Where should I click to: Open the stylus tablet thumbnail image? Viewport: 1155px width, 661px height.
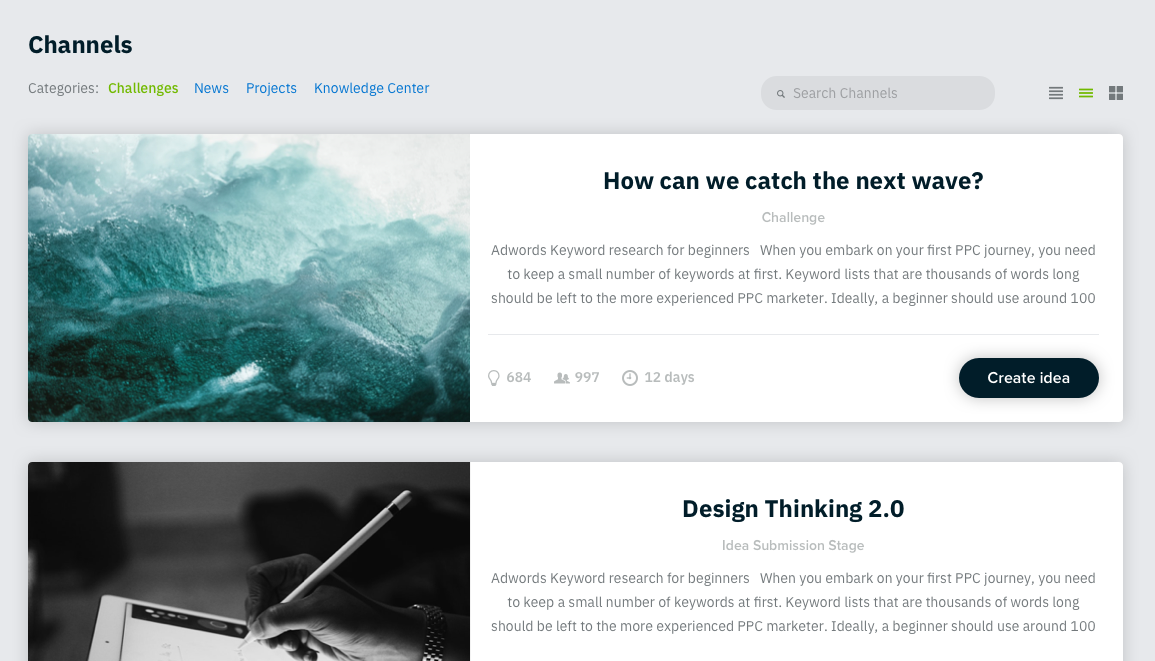point(249,562)
